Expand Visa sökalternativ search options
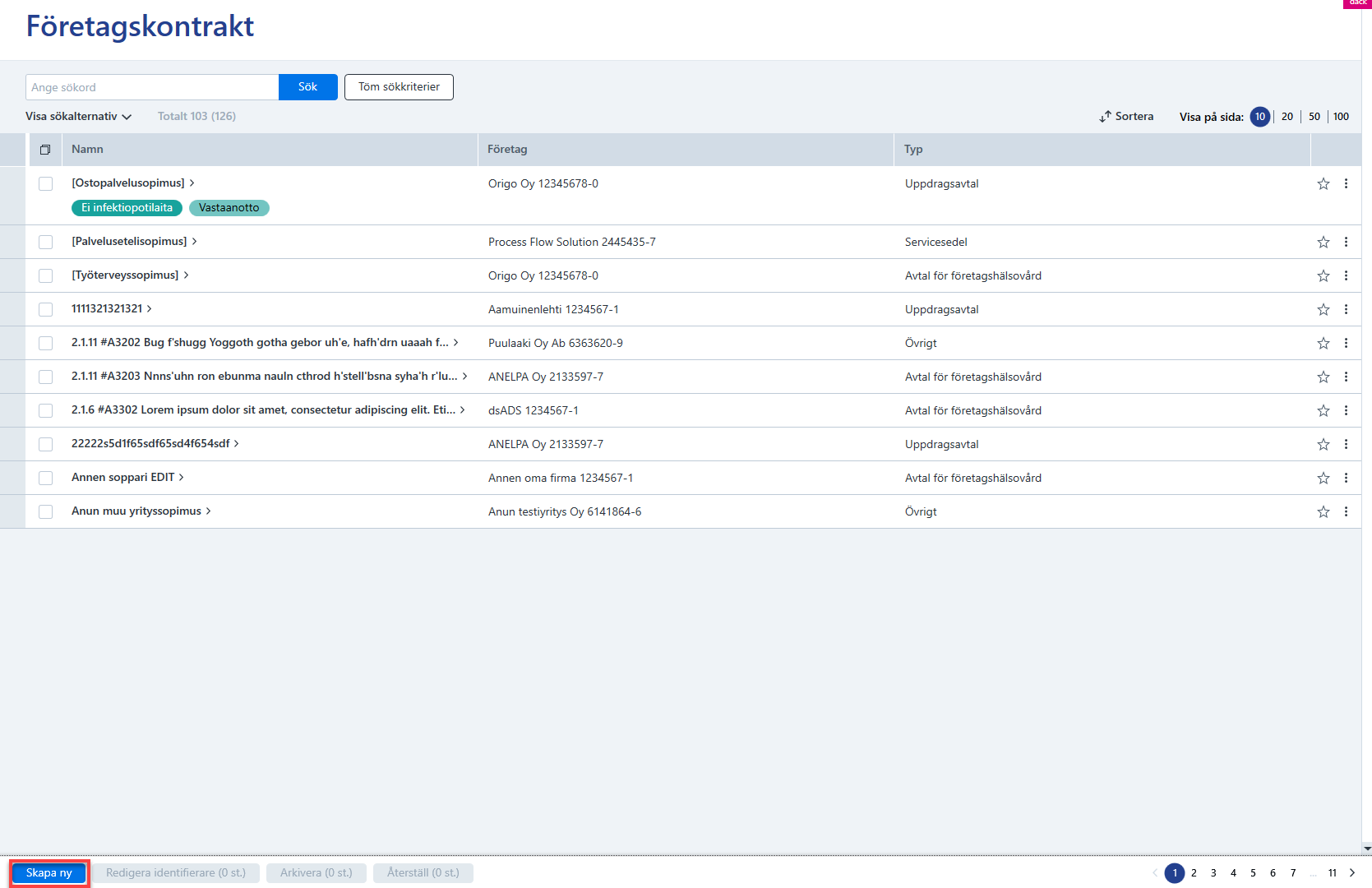The image size is (1372, 888). pos(78,117)
